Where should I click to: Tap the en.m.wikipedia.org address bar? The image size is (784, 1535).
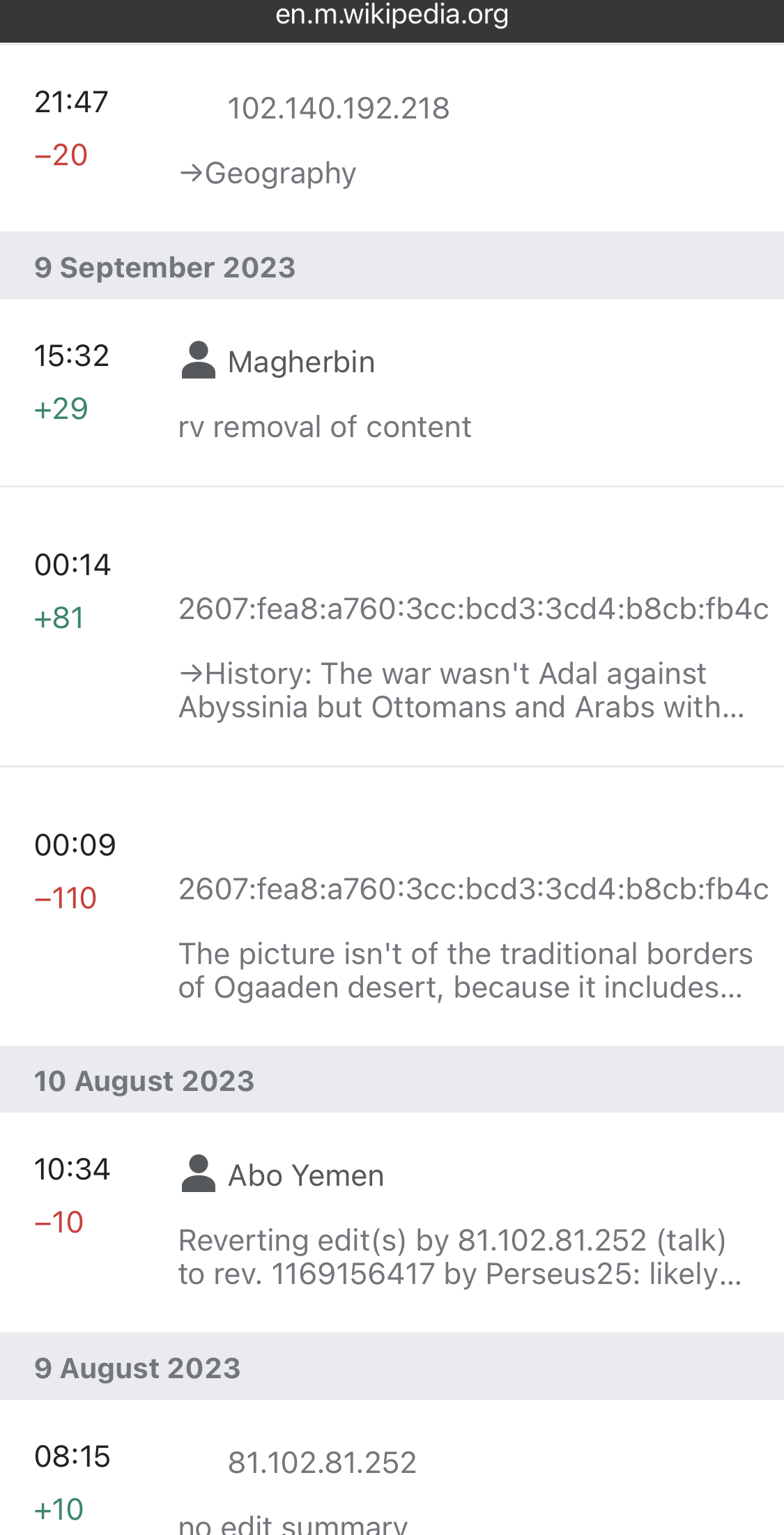click(392, 15)
